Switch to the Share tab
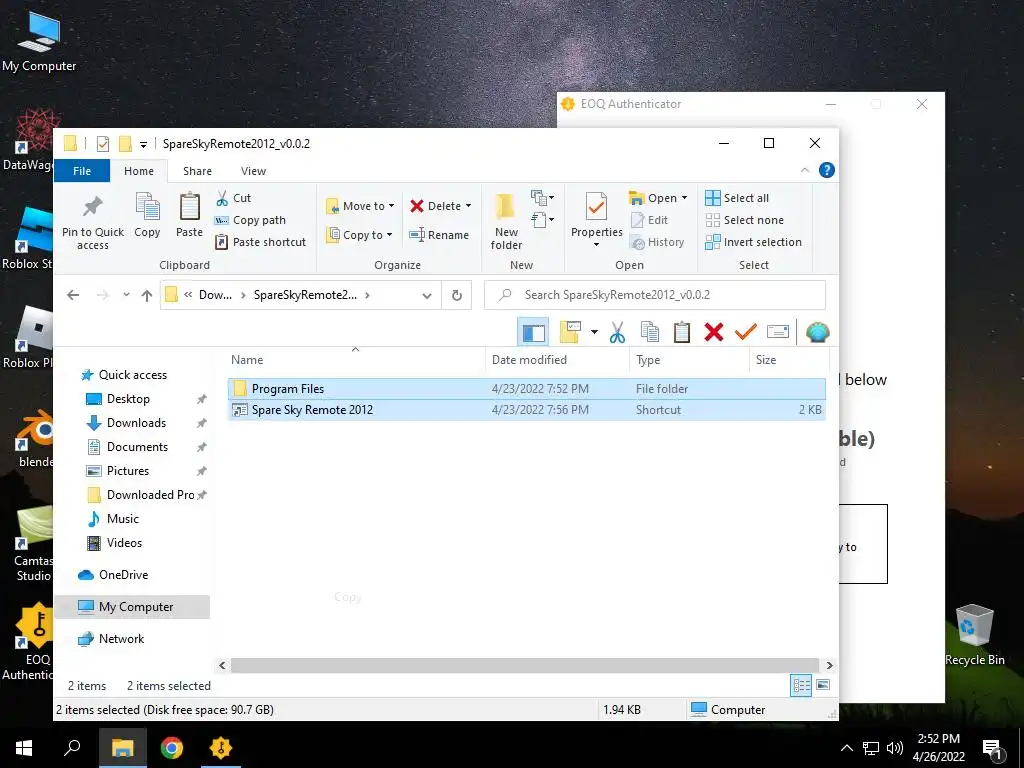The height and width of the screenshot is (768, 1024). (x=197, y=171)
